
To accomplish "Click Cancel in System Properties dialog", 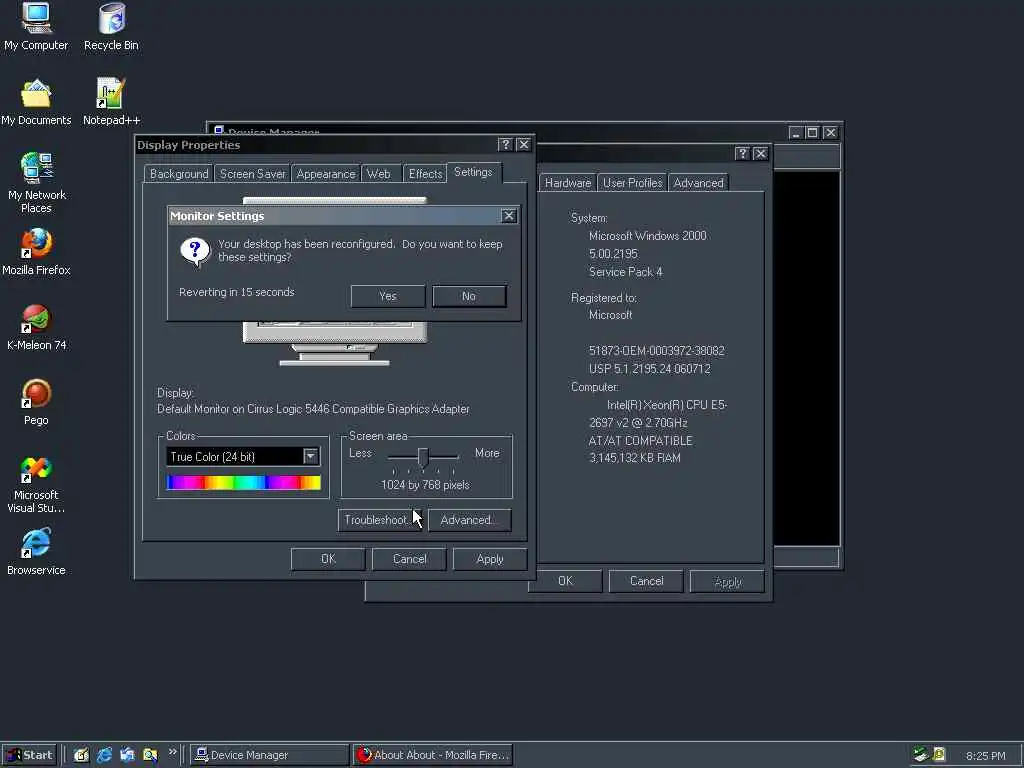I will pos(647,581).
